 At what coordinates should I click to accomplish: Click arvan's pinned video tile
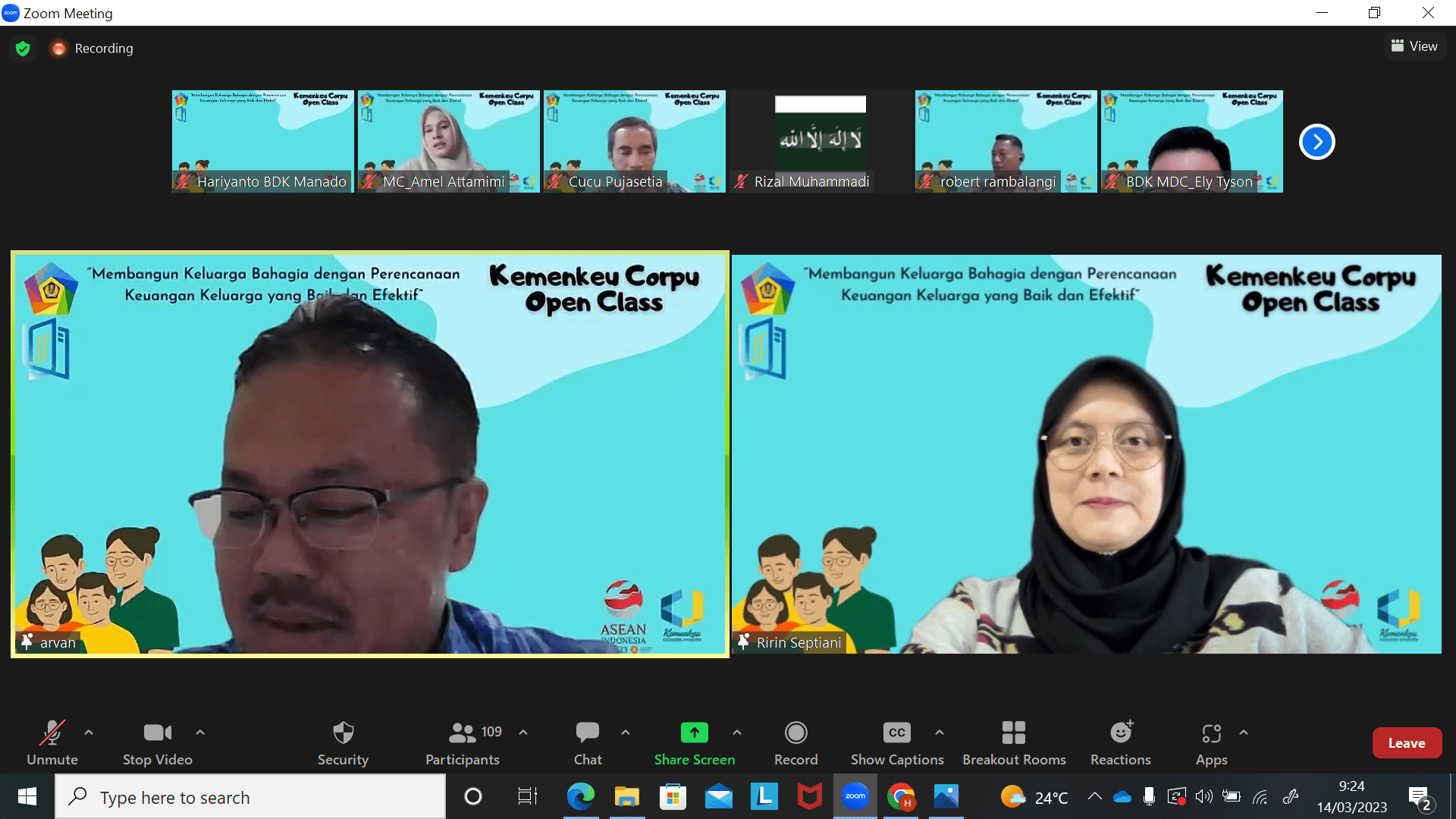(370, 454)
